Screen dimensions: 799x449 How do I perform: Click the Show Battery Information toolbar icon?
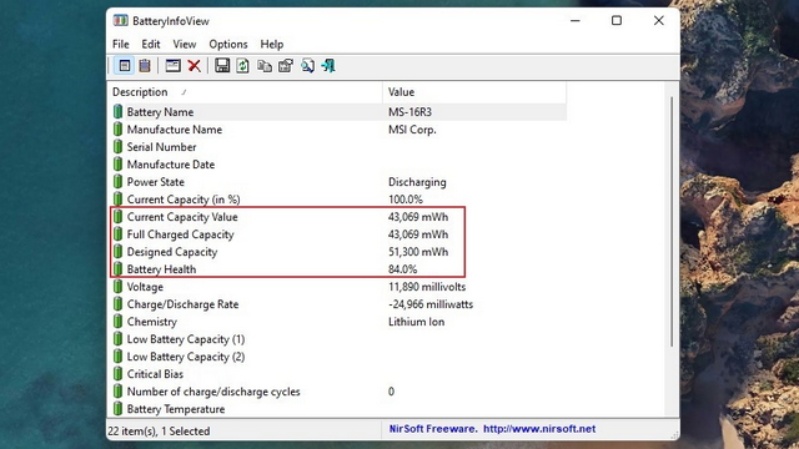(x=124, y=66)
